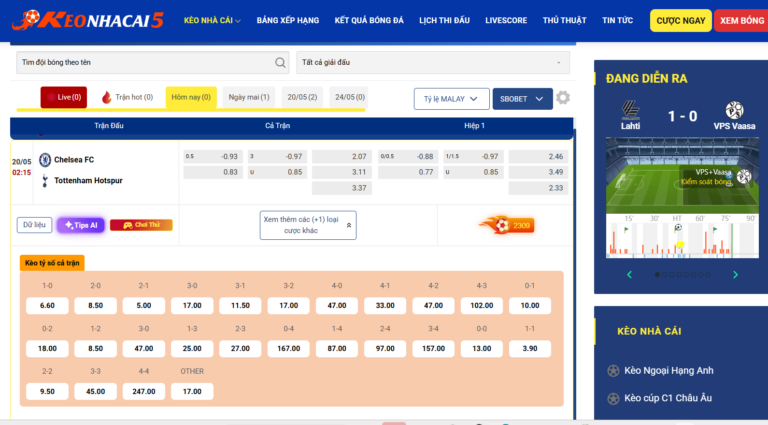This screenshot has width=768, height=425.
Task: Click the first-half 1X2 odds 2.46
Action: [538, 157]
